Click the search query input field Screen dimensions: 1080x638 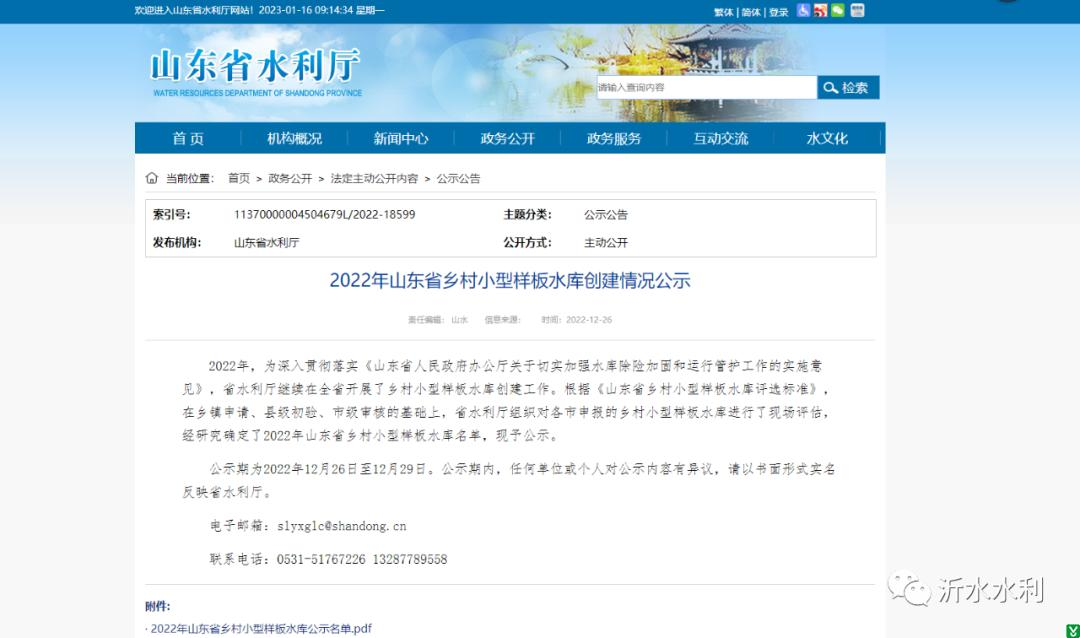point(706,88)
